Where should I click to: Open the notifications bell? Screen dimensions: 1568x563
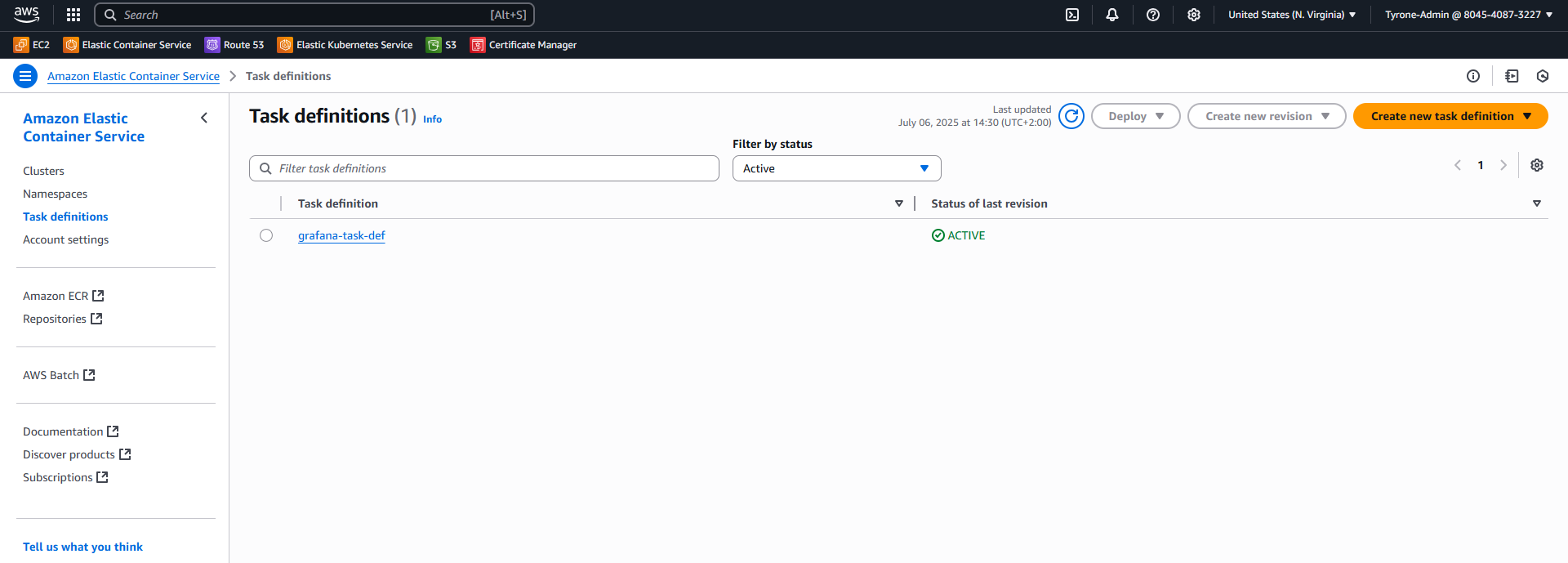pos(1111,15)
